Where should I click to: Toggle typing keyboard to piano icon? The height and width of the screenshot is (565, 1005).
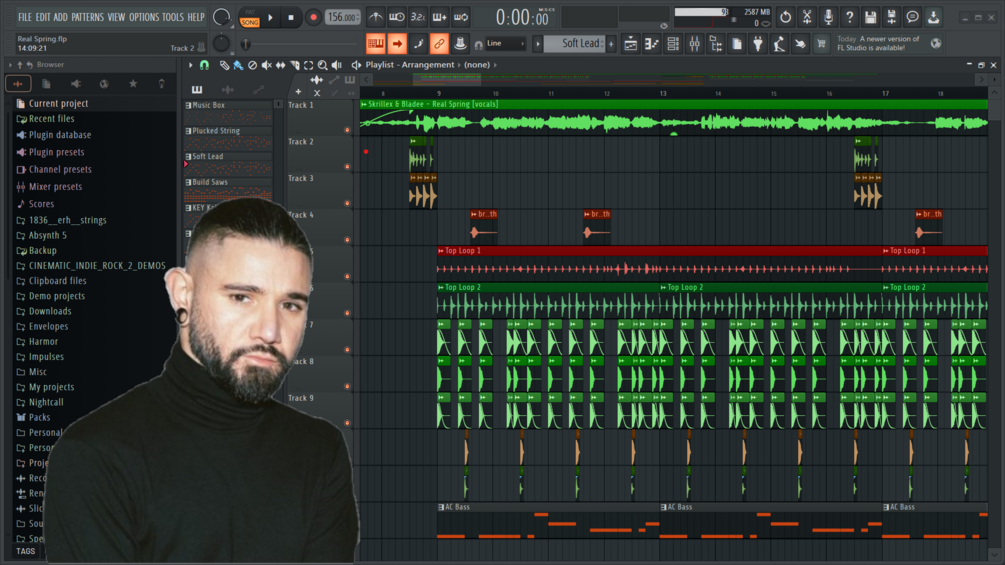(x=376, y=44)
